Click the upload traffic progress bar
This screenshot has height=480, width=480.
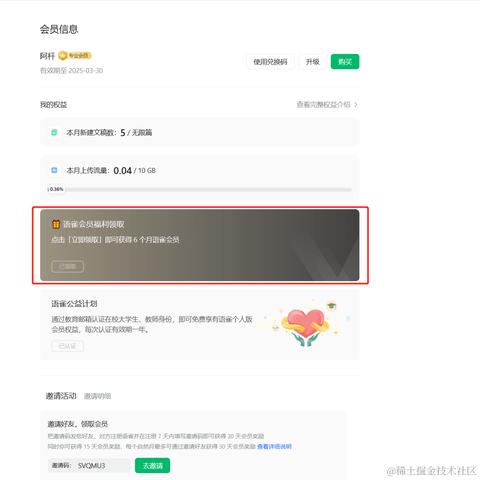[199, 189]
